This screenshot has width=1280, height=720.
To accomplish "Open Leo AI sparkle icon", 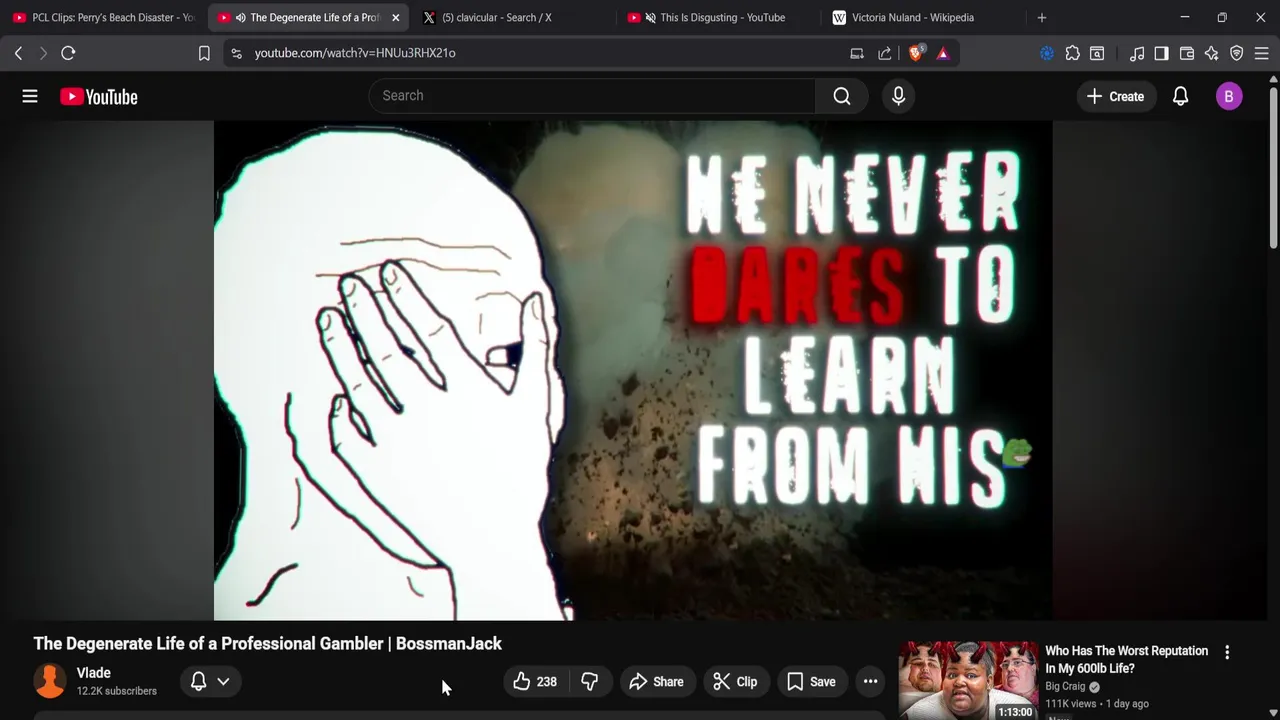I will [x=1211, y=53].
